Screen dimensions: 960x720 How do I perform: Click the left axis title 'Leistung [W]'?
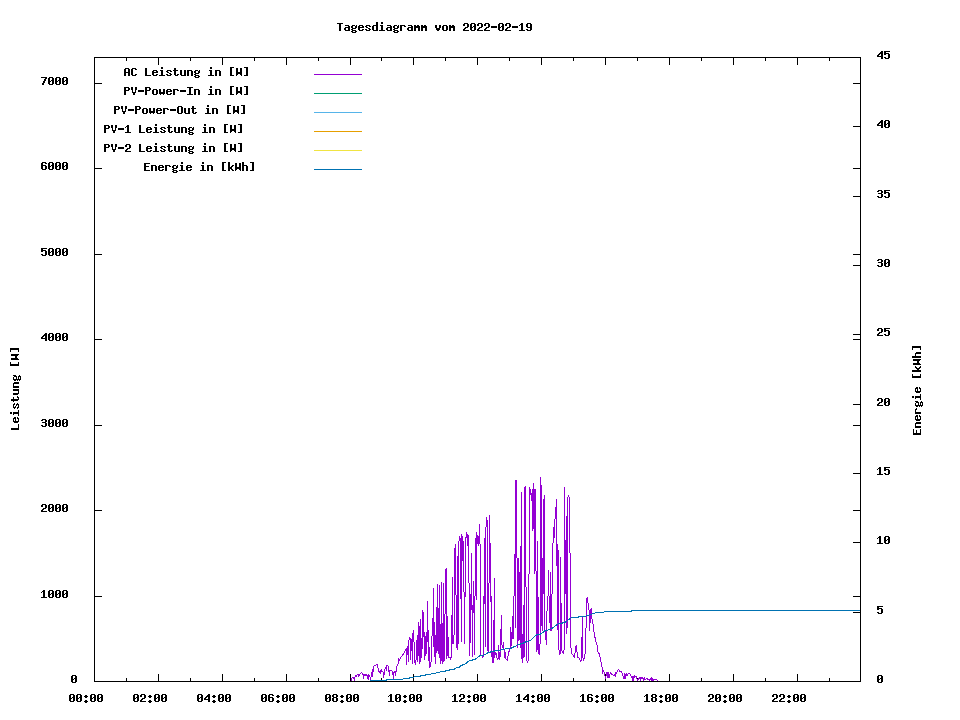pyautogui.click(x=15, y=389)
